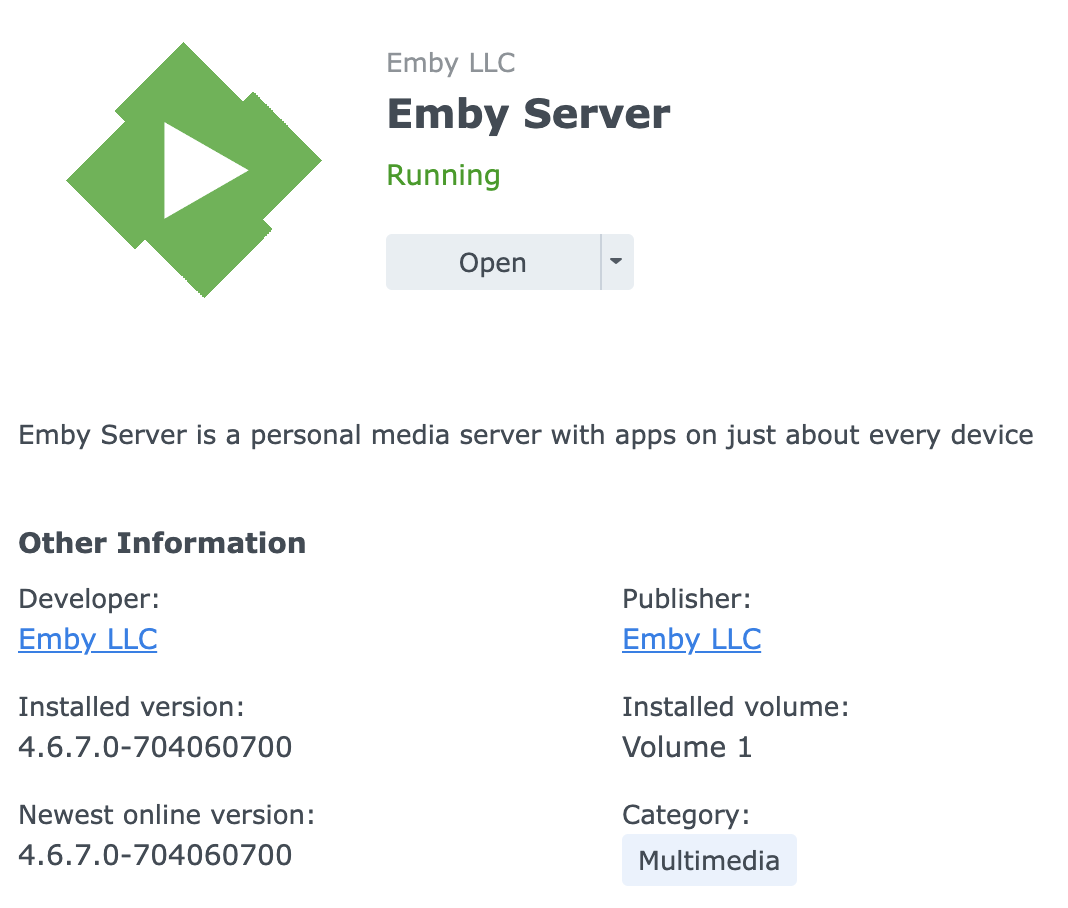Click the green Emby Server app icon
The width and height of the screenshot is (1068, 908).
[x=193, y=168]
